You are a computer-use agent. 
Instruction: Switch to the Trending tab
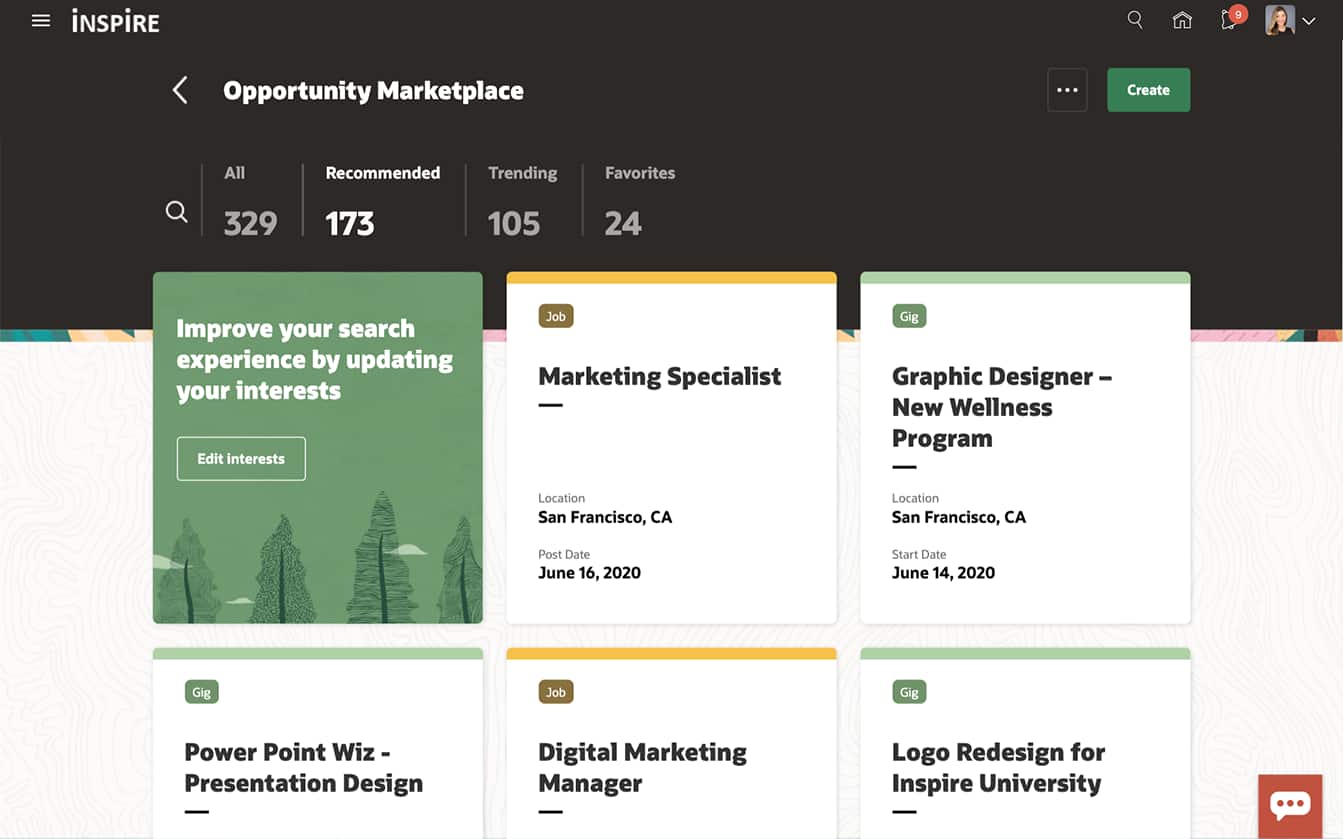tap(521, 198)
